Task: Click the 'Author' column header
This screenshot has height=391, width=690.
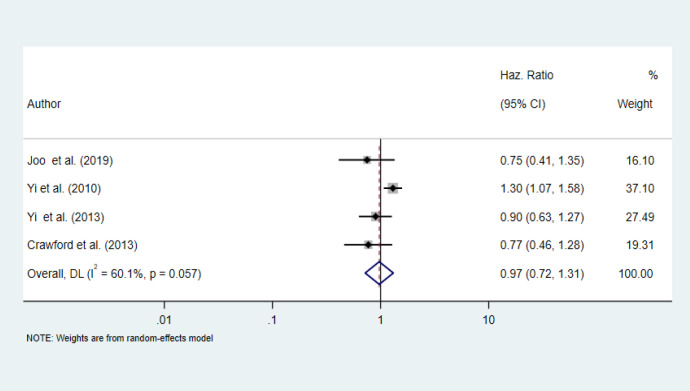Action: click(x=44, y=104)
